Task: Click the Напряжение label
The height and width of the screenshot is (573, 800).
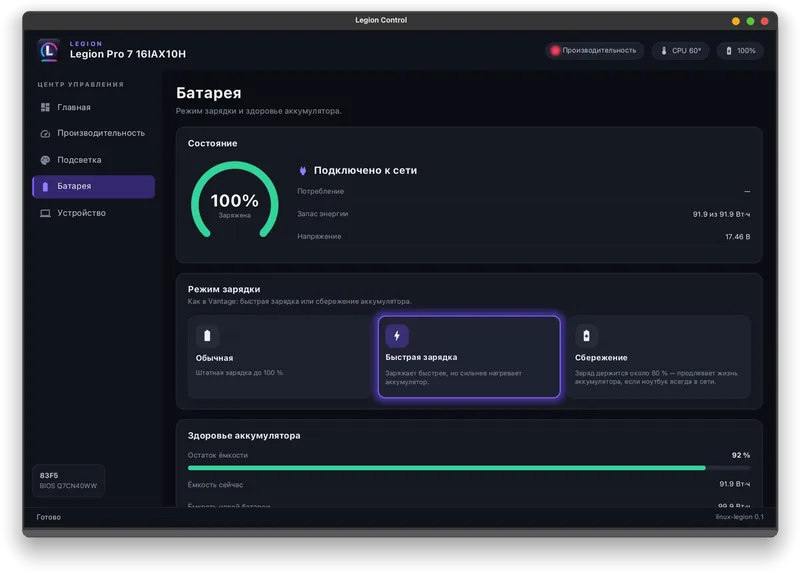Action: 319,236
